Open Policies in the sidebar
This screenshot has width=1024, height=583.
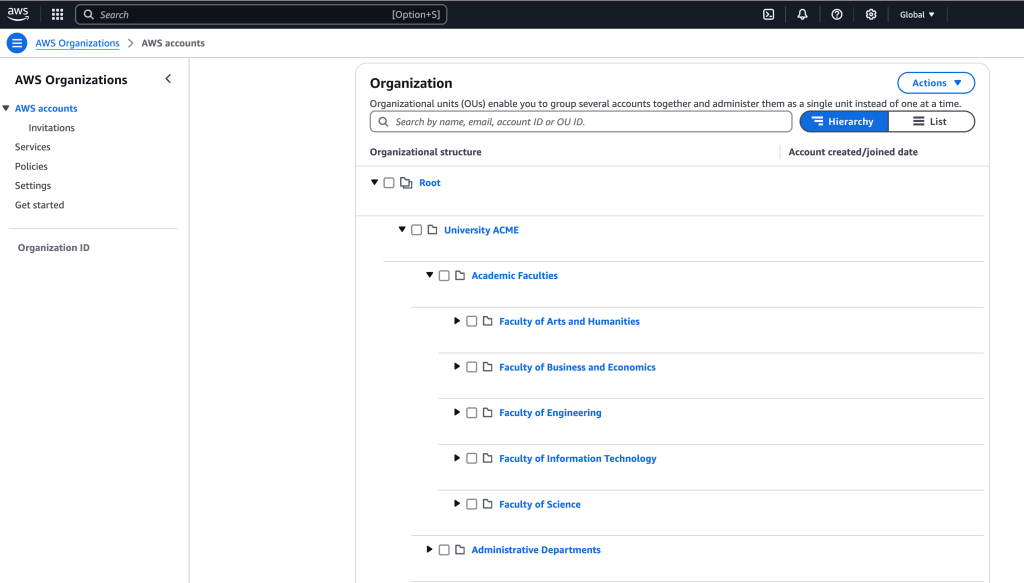point(31,166)
